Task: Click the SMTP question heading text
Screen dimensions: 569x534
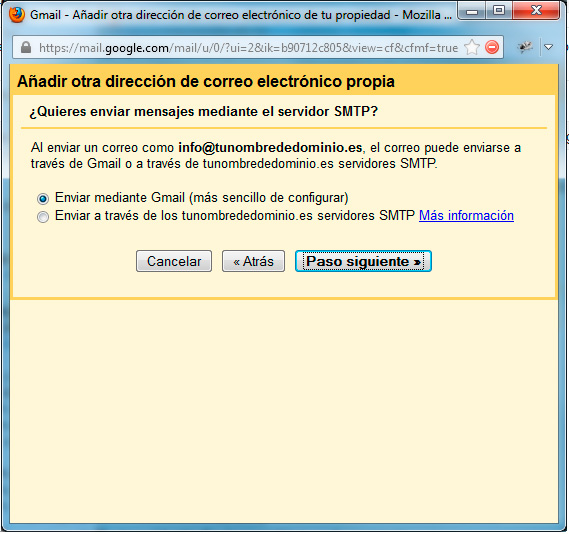Action: pyautogui.click(x=204, y=111)
